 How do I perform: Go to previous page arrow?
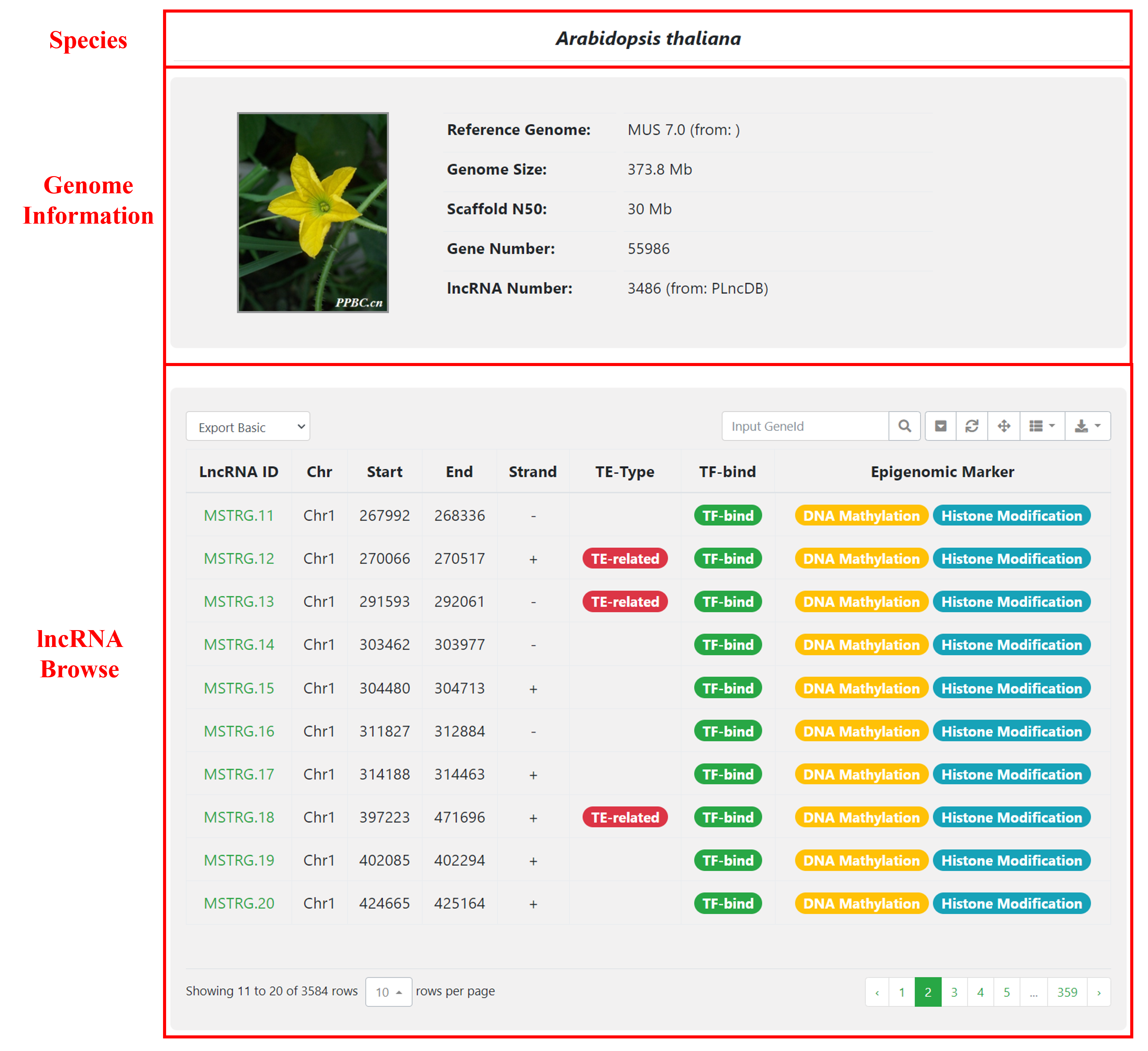(x=877, y=992)
